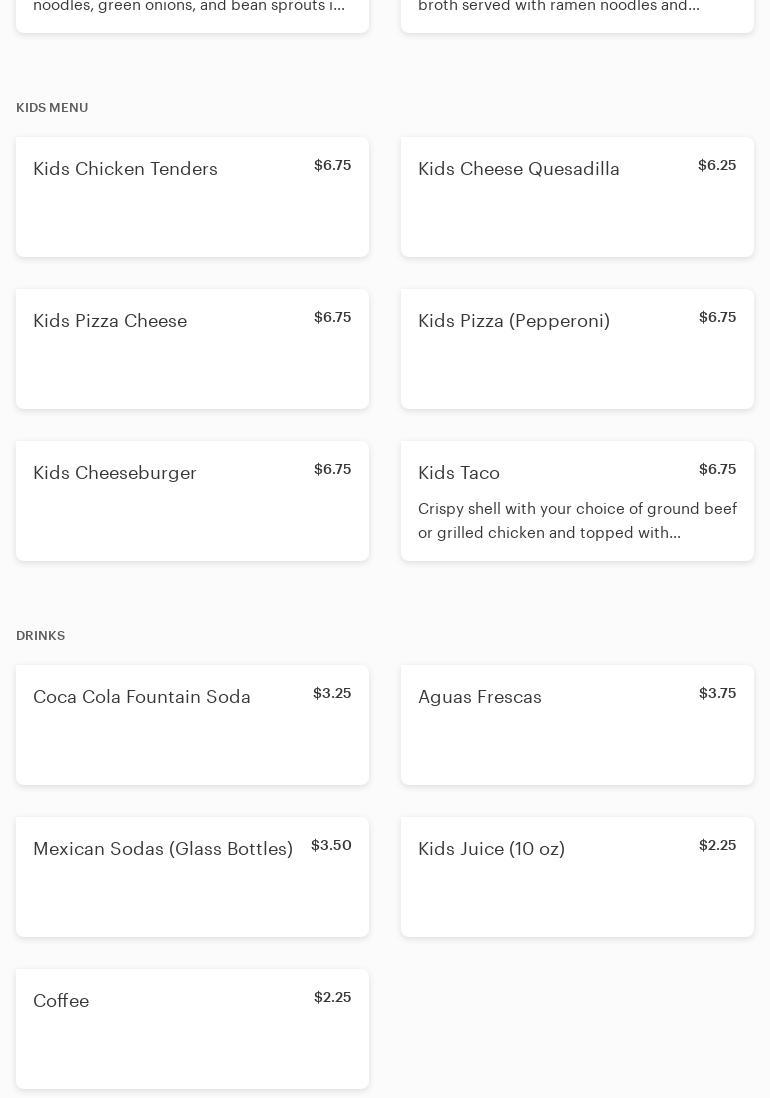The width and height of the screenshot is (770, 1098).
Task: Open Kids Pizza (Pepperoni) card
Action: tap(577, 349)
